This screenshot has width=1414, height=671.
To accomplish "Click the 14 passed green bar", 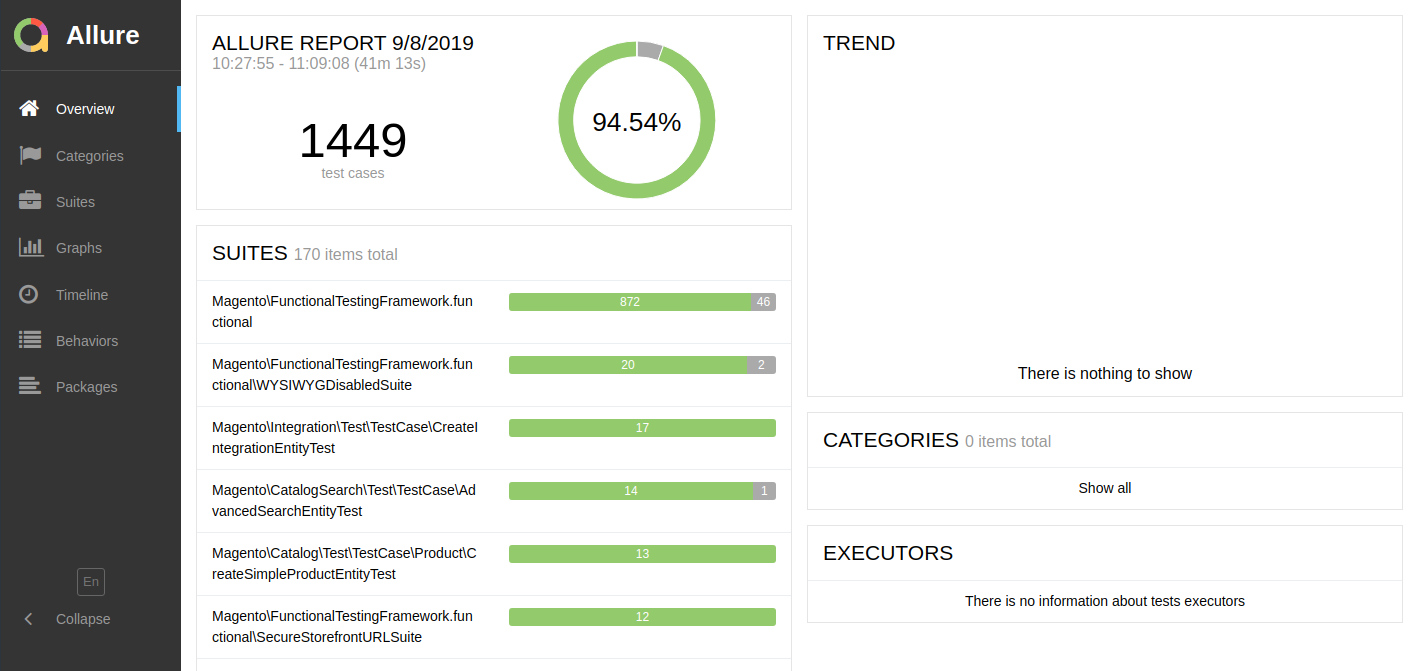I will pyautogui.click(x=631, y=491).
